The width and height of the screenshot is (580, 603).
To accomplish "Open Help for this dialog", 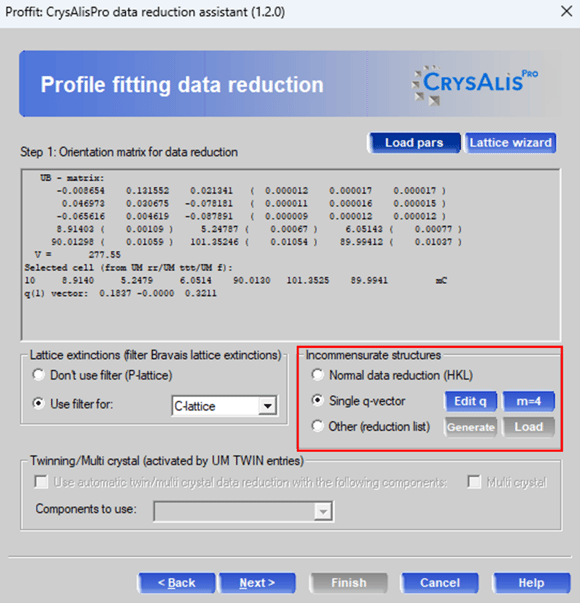I will click(531, 583).
